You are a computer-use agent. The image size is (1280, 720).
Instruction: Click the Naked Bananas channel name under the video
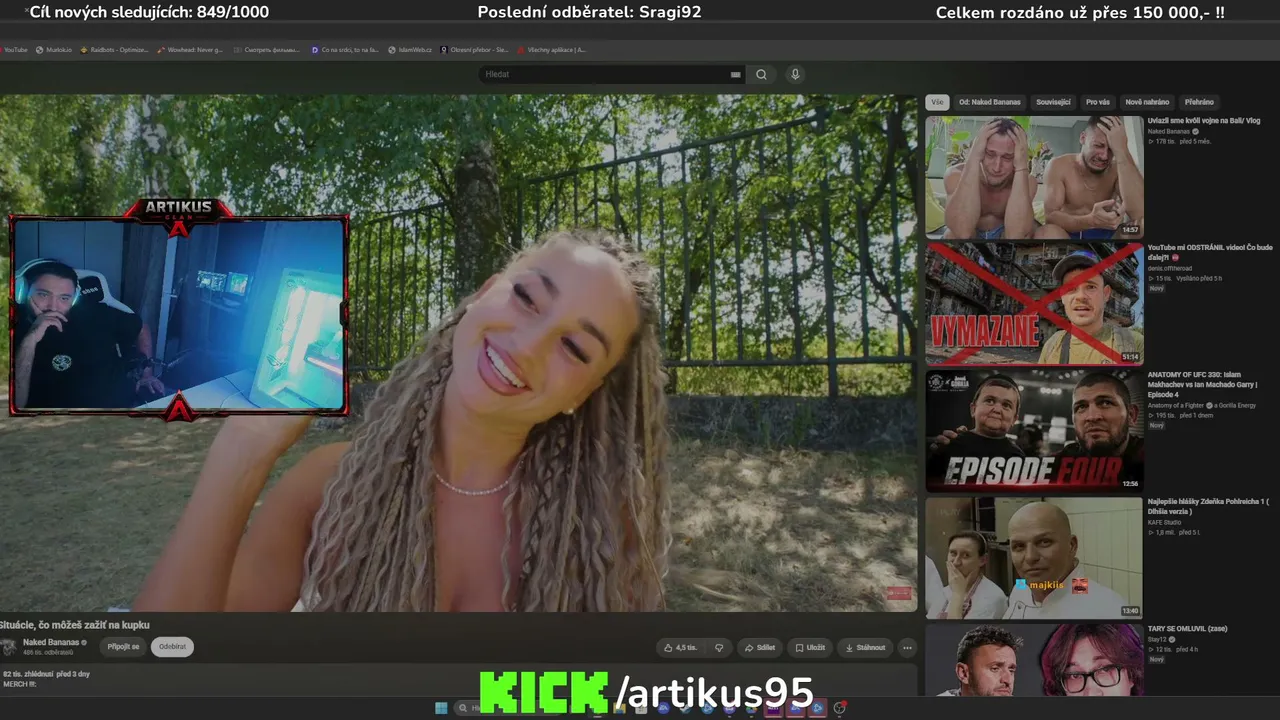[51, 642]
